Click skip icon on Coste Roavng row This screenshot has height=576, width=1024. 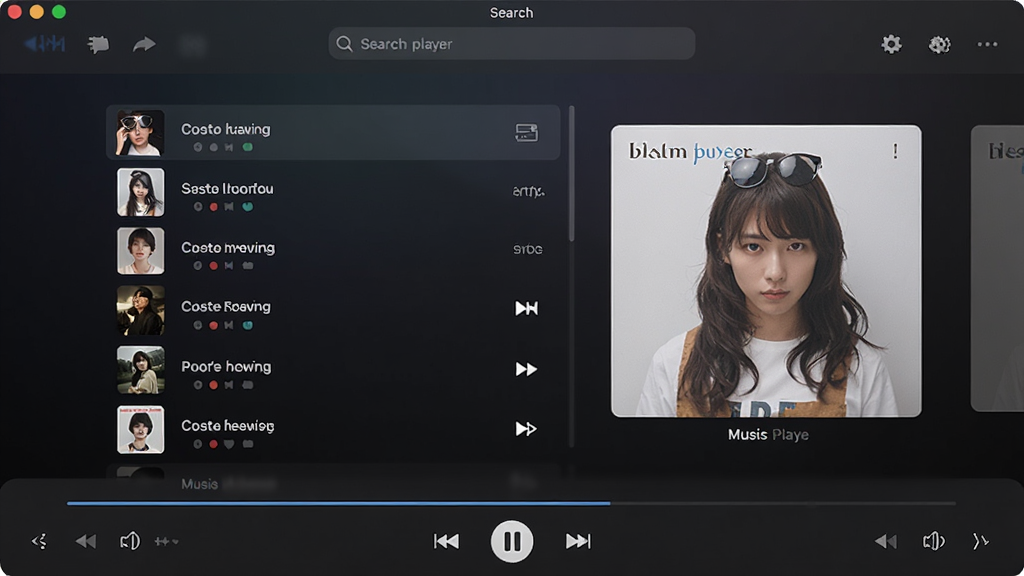tap(526, 308)
